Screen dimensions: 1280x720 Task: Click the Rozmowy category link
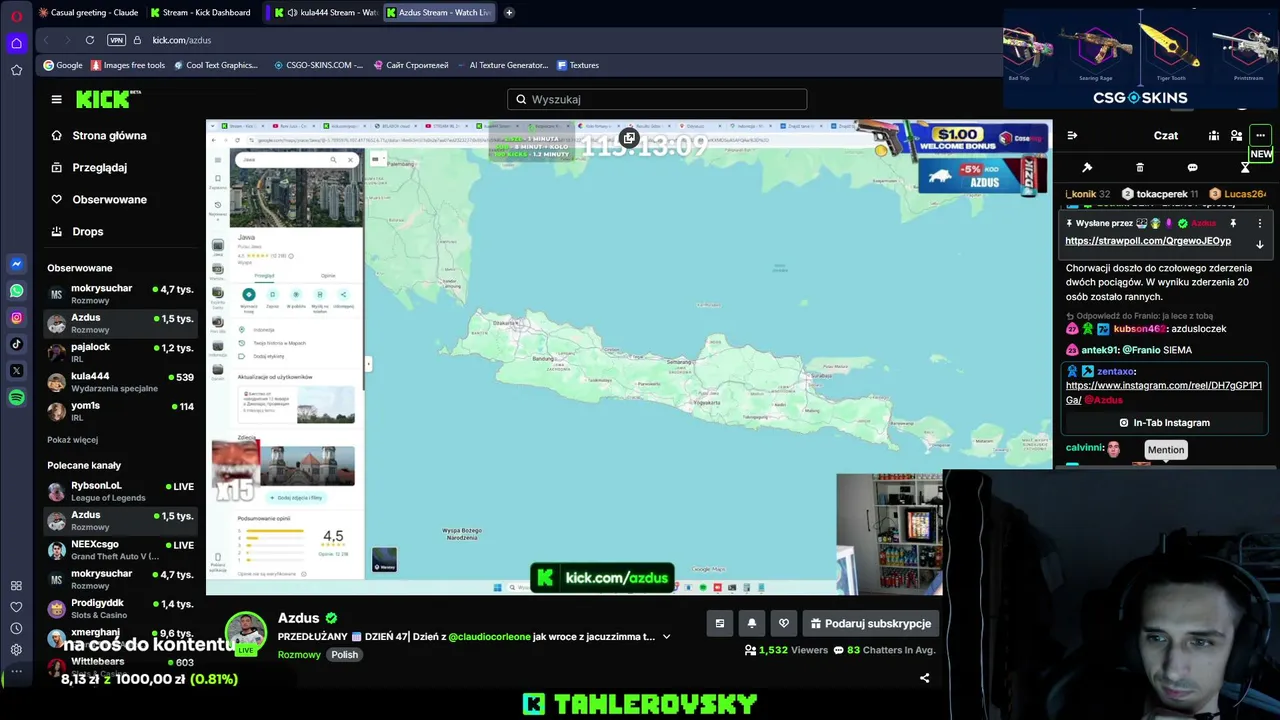click(299, 655)
